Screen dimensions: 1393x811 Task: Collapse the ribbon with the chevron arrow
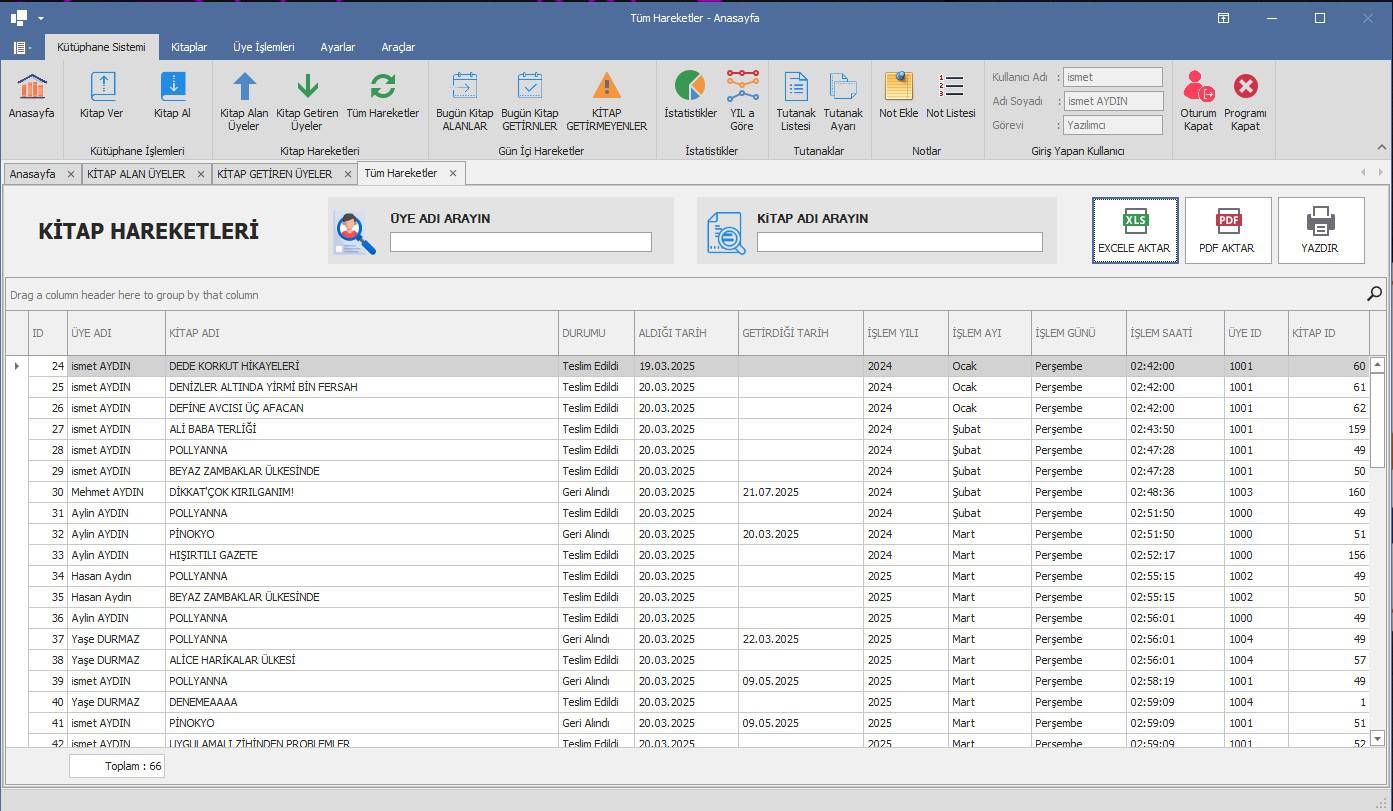tap(1382, 148)
